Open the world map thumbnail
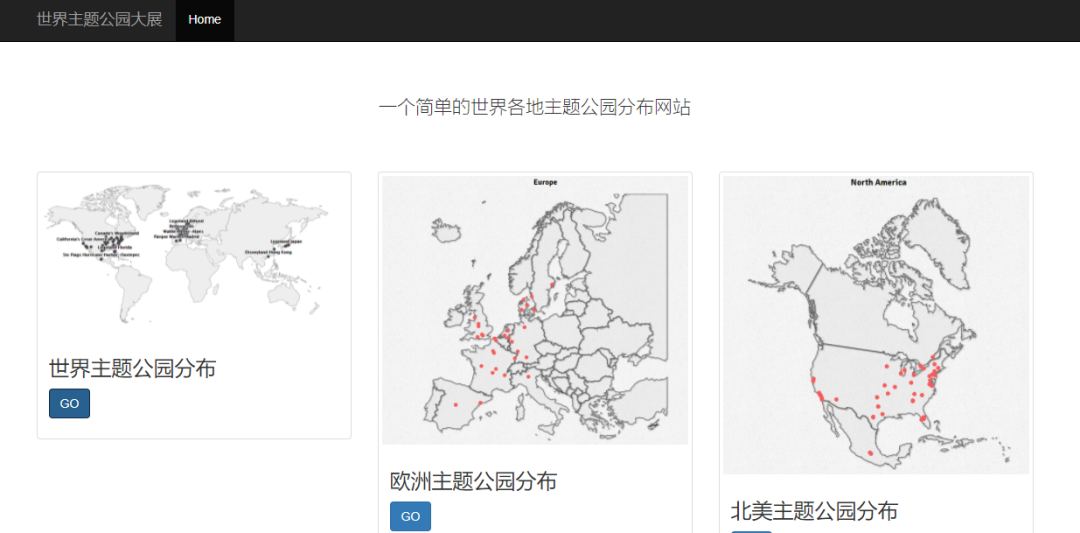Viewport: 1080px width, 533px height. pos(194,256)
